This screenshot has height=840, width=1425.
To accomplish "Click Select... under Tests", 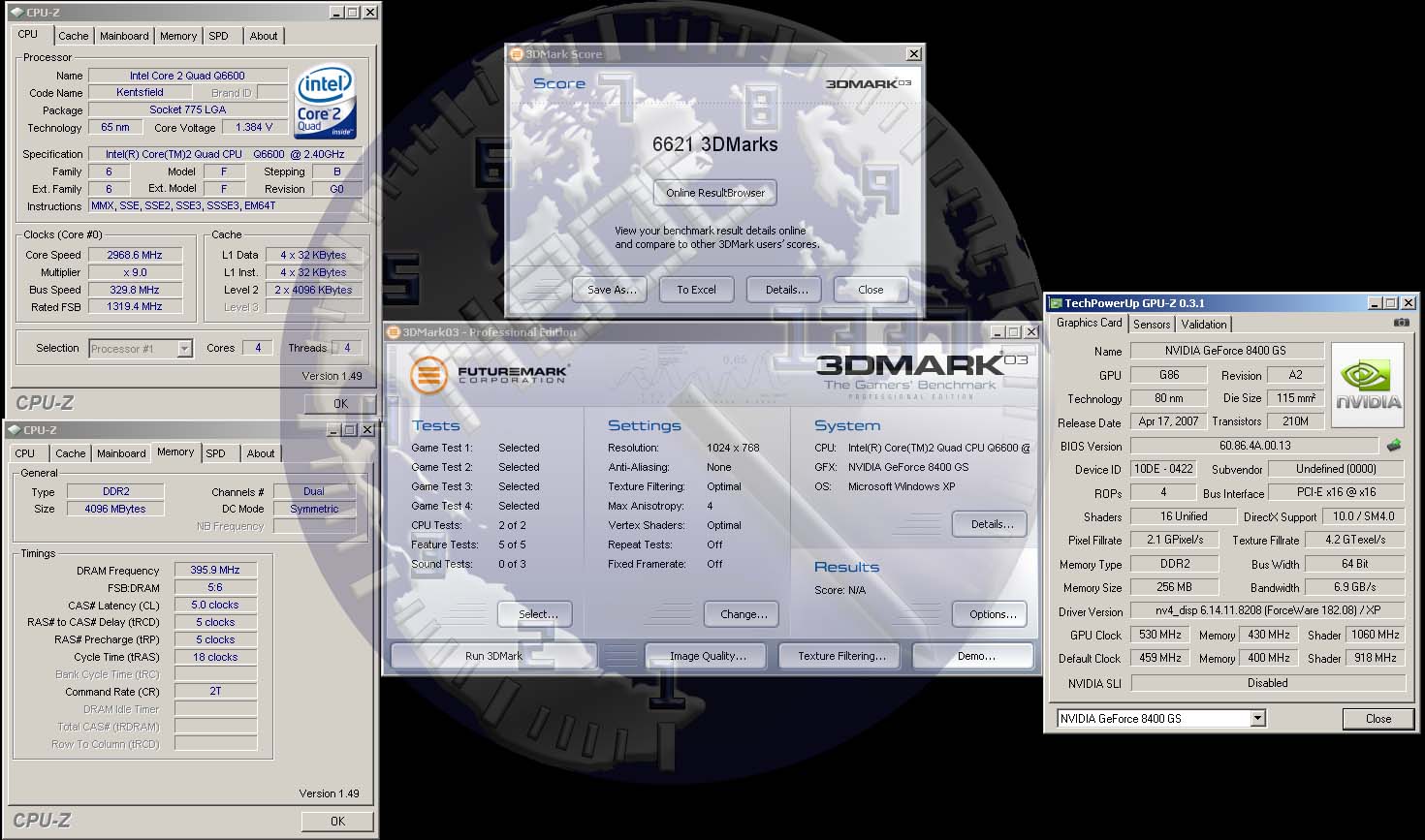I will (537, 614).
